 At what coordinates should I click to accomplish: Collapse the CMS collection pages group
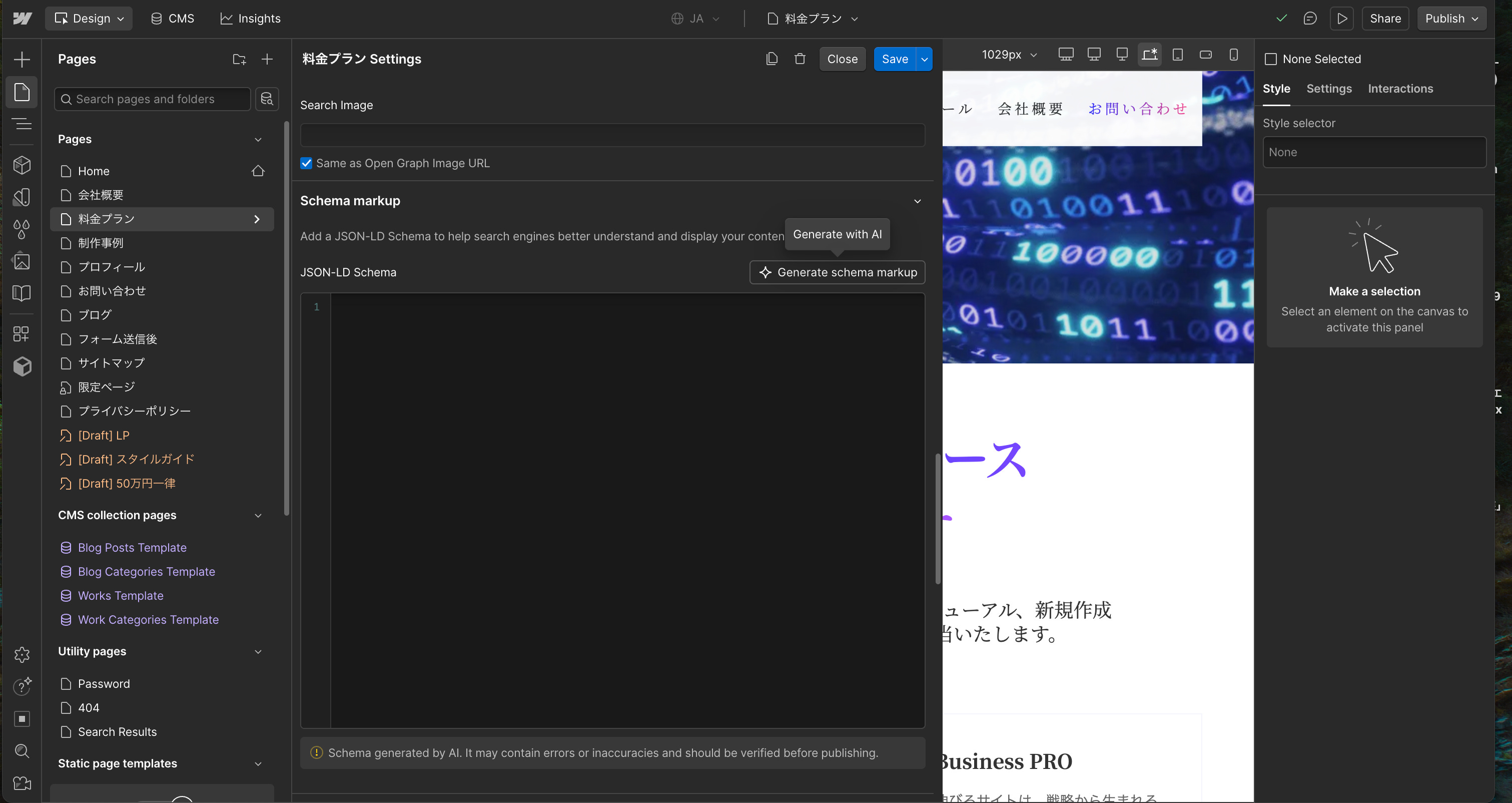click(x=258, y=515)
